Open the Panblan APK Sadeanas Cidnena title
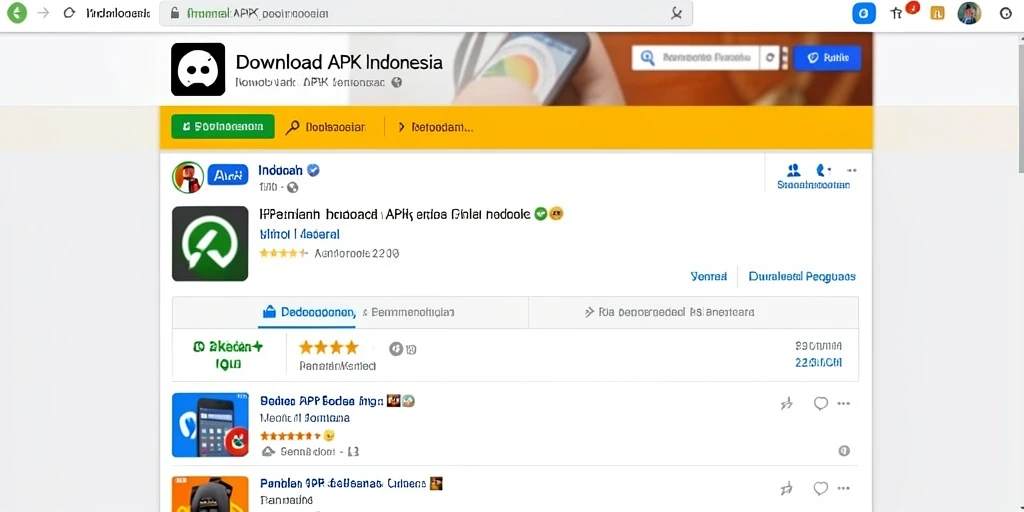Screen dimensions: 1024x512 tap(343, 484)
